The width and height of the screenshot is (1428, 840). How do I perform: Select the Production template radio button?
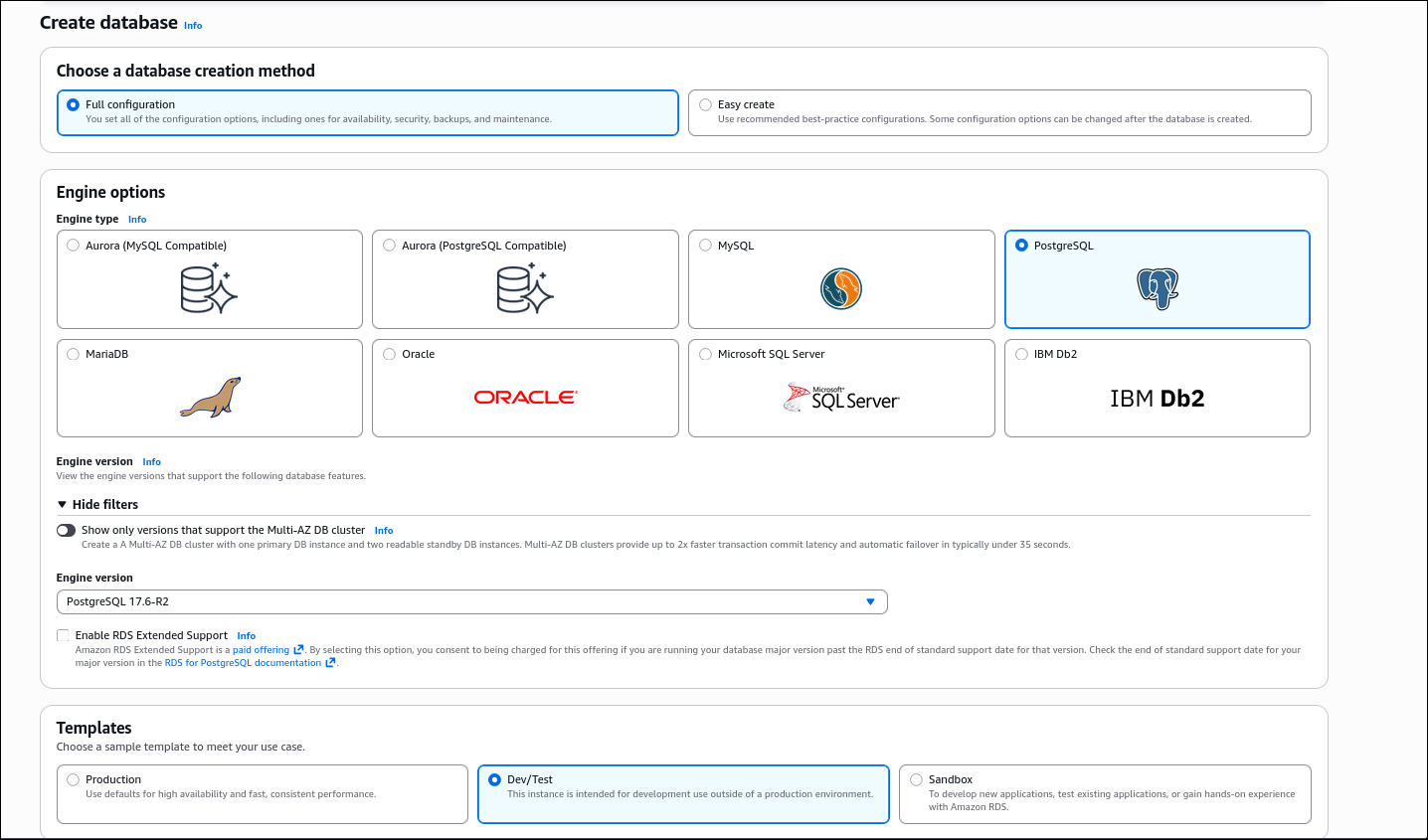(x=74, y=780)
